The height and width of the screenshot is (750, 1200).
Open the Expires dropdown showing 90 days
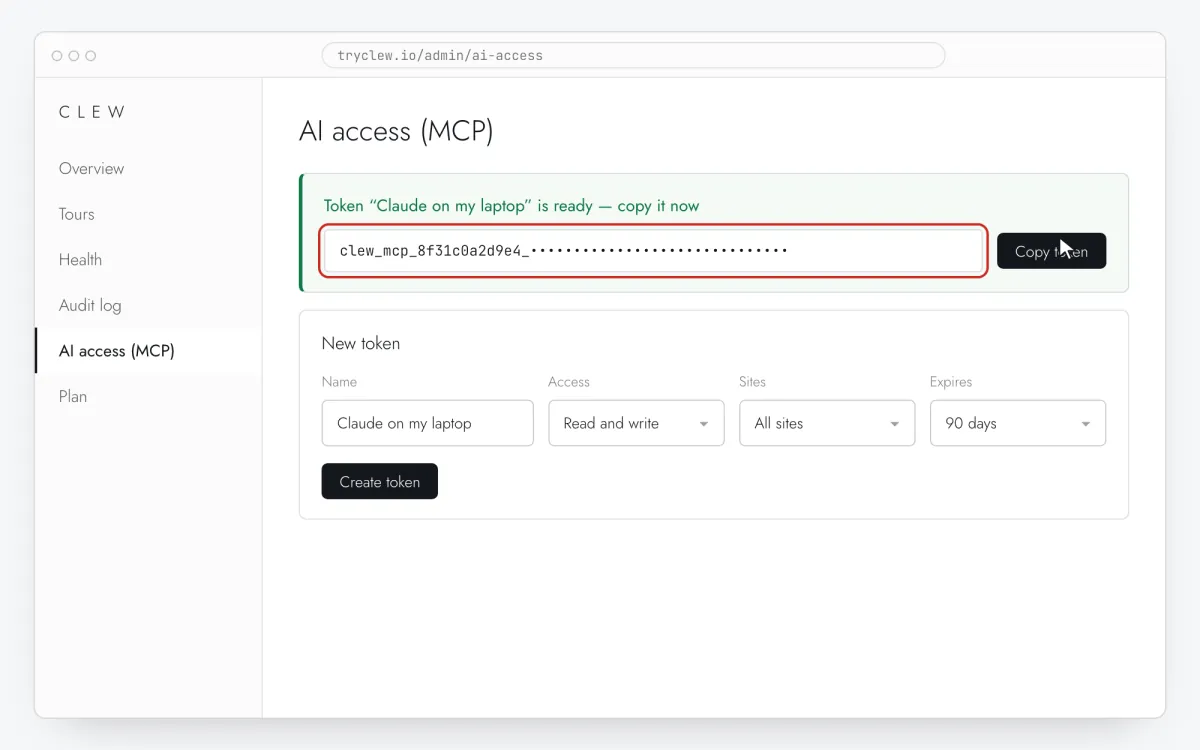(1018, 423)
